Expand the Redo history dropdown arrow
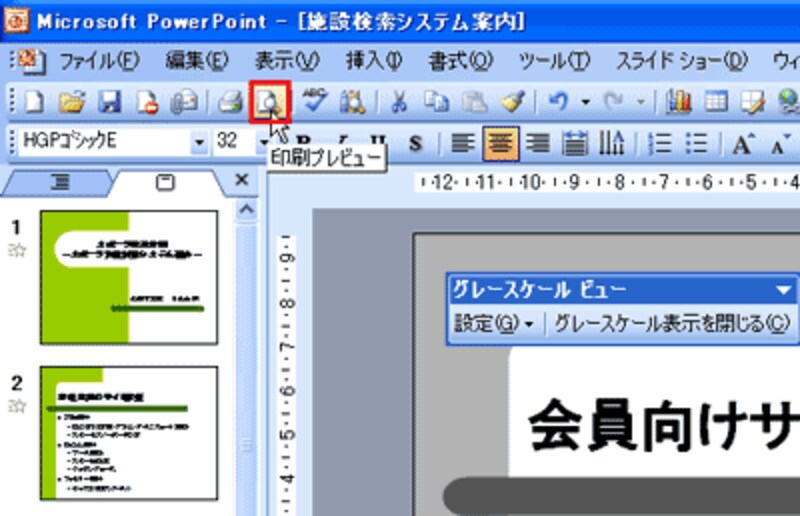Viewport: 800px width, 516px height. coord(641,102)
